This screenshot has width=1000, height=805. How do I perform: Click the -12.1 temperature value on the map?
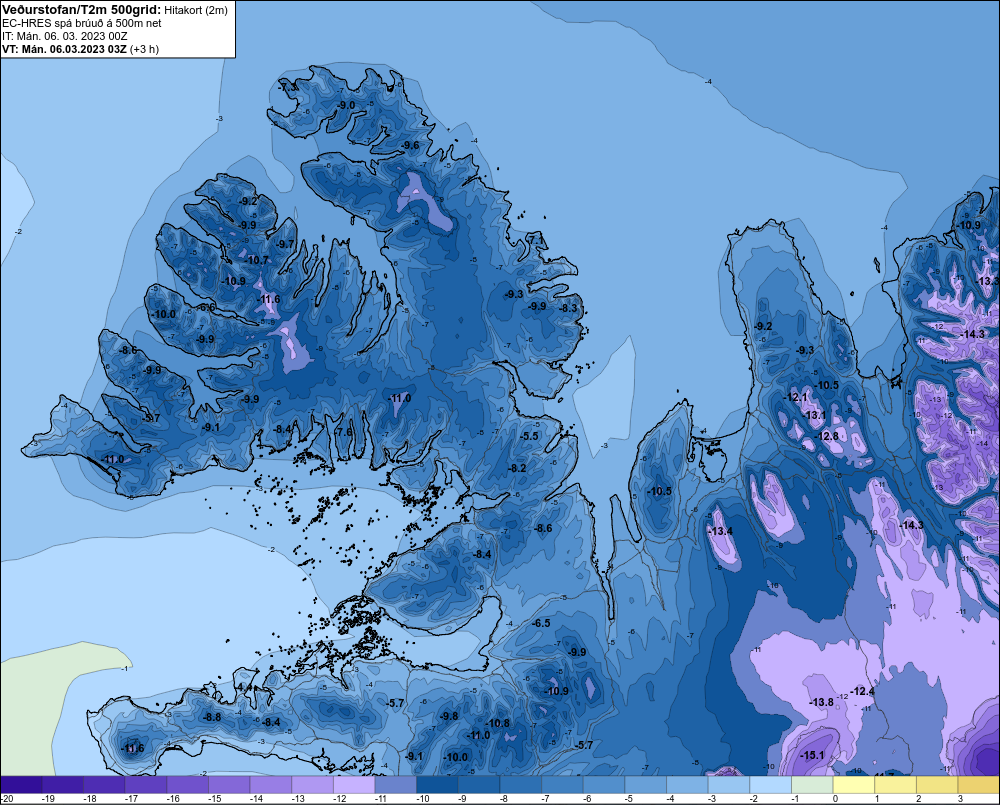797,397
